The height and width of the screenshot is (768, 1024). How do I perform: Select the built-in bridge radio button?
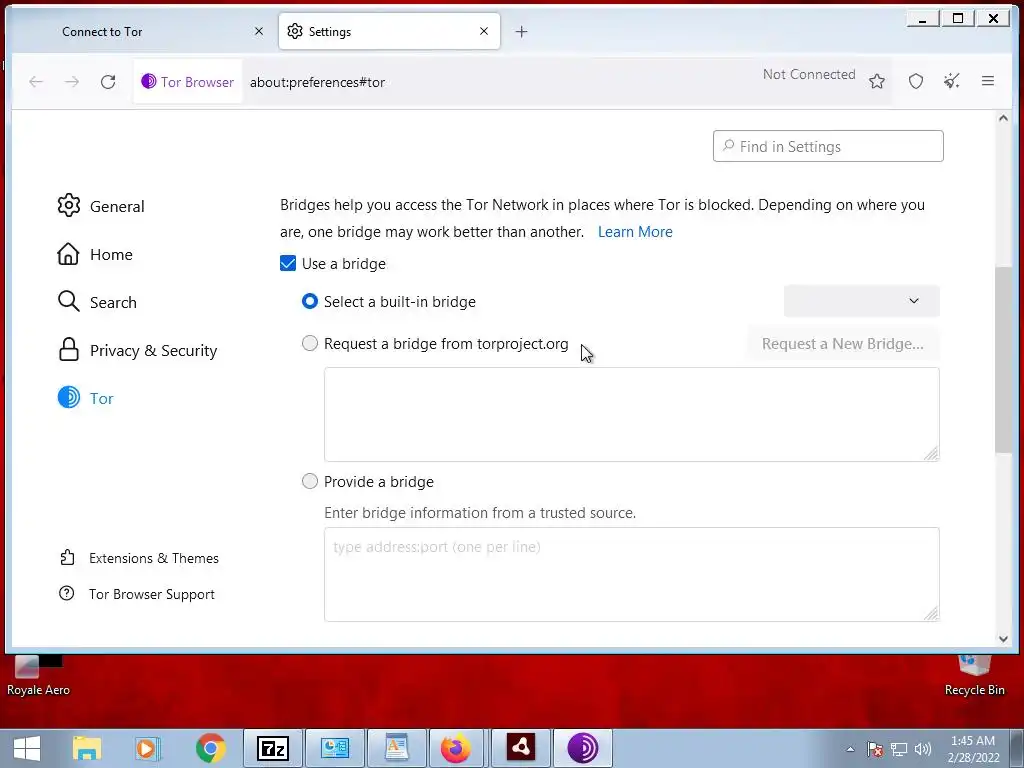click(310, 301)
